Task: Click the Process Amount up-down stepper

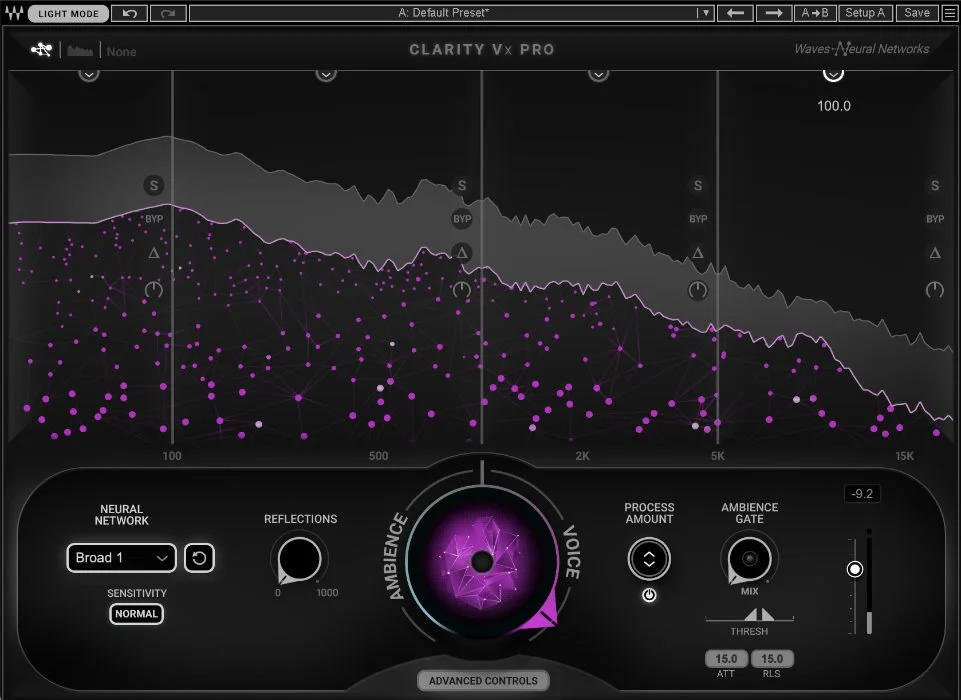Action: (649, 559)
